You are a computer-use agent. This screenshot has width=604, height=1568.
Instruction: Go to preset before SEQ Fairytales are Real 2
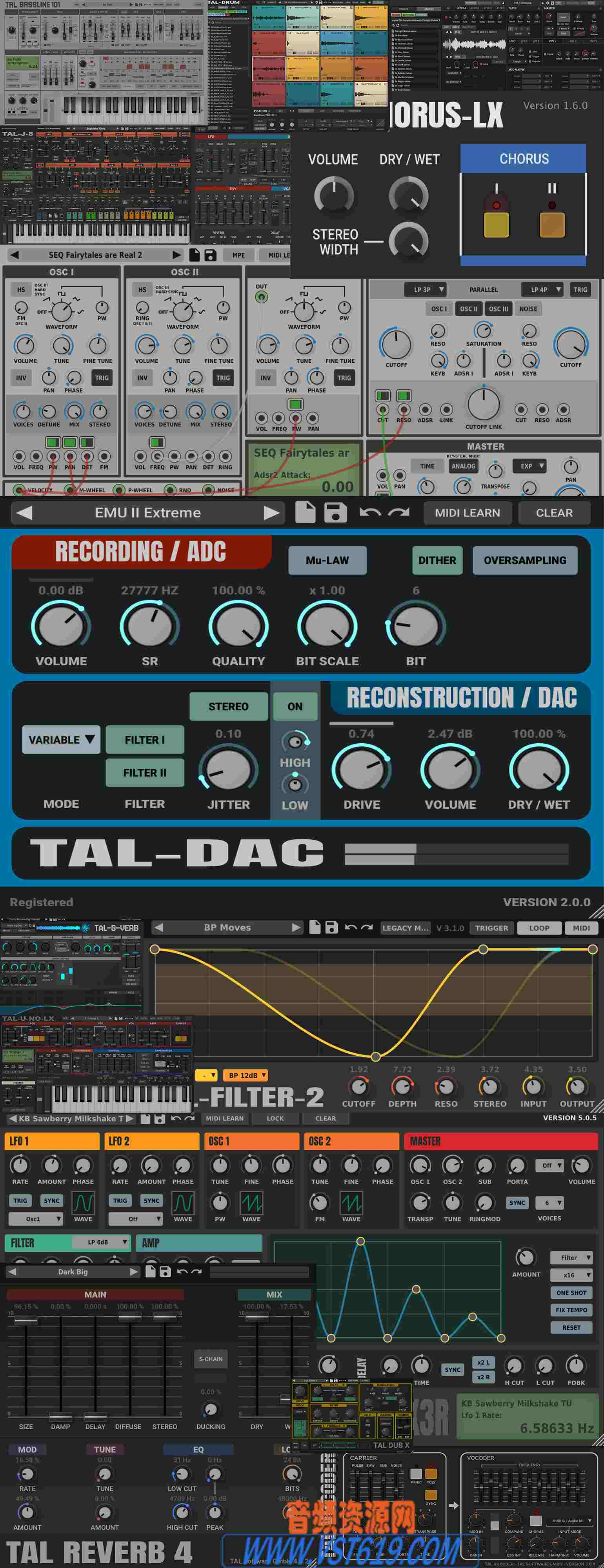click(x=15, y=255)
